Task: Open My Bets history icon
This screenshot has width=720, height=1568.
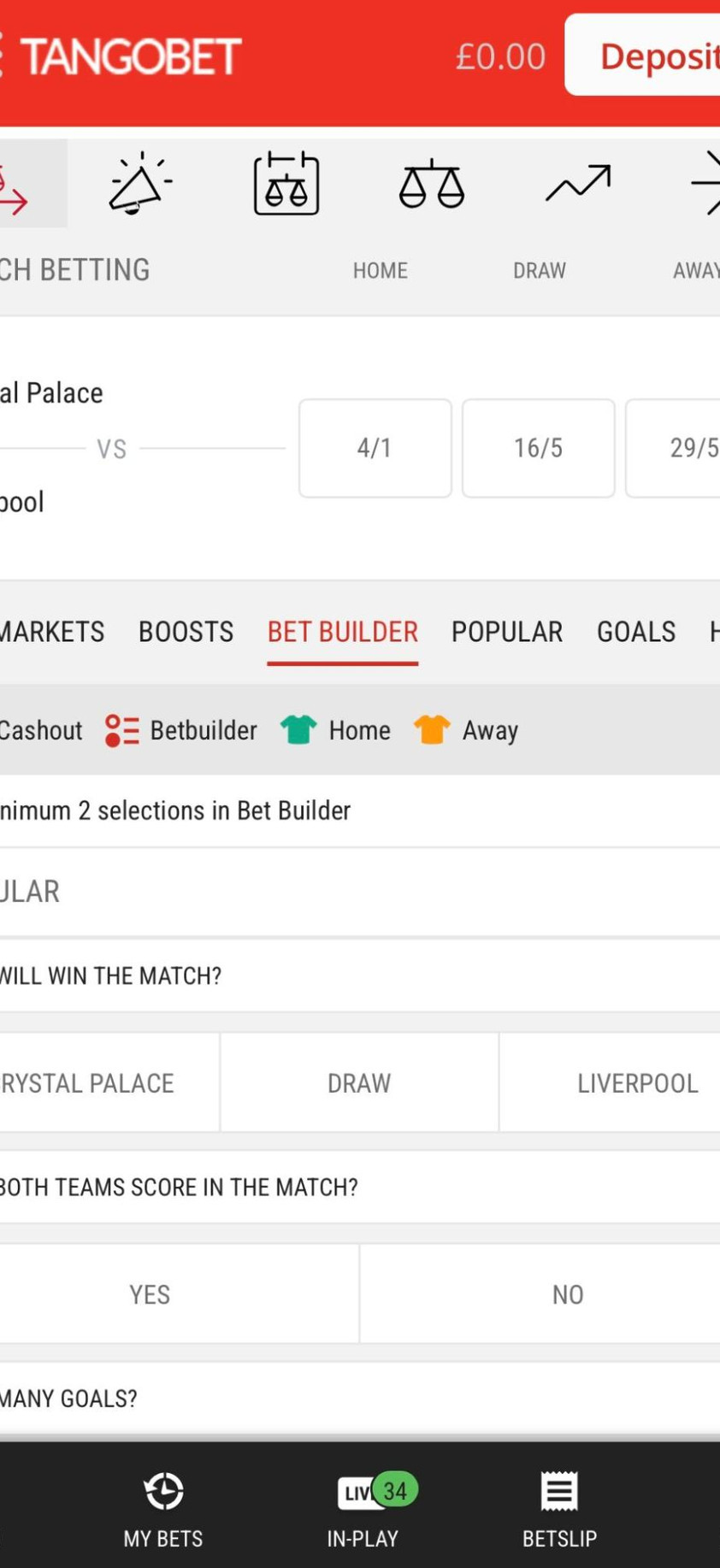Action: (163, 1491)
